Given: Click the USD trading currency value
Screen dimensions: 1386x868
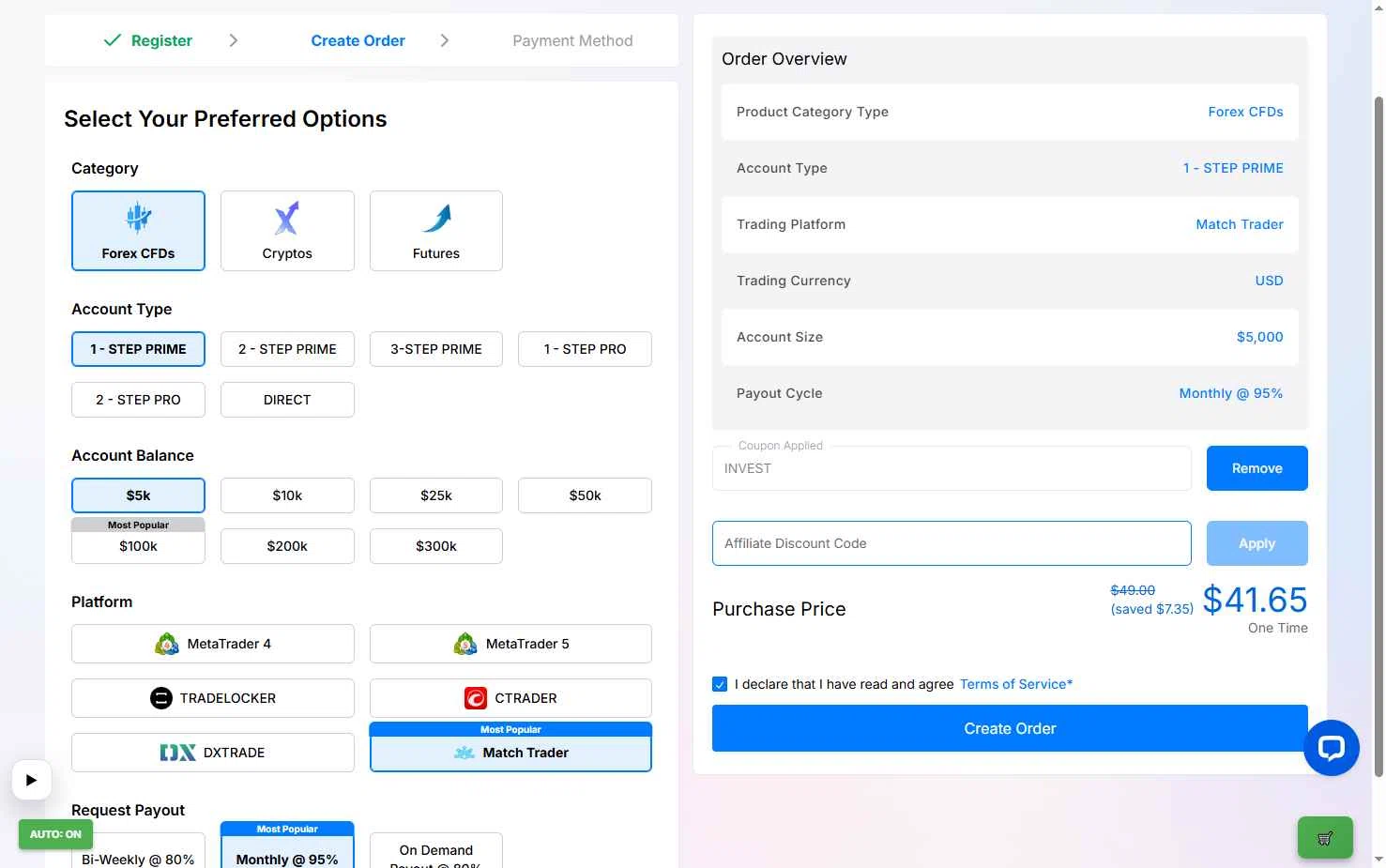Looking at the screenshot, I should point(1269,281).
